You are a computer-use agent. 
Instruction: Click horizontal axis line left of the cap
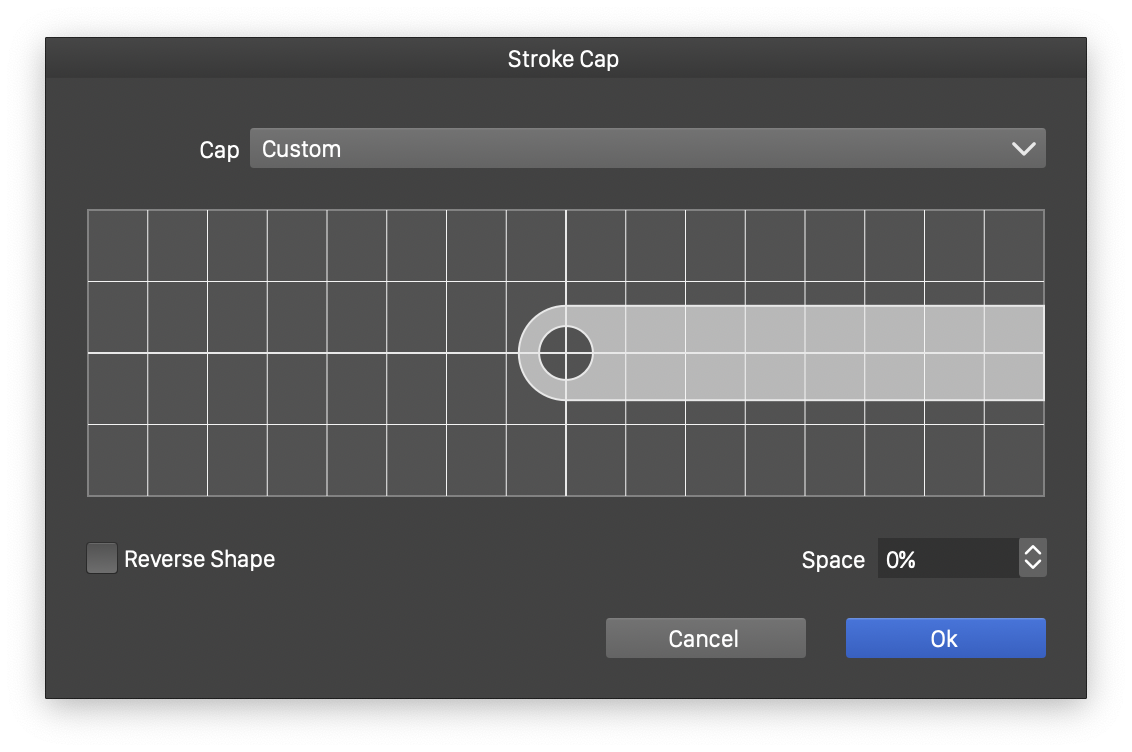[300, 353]
